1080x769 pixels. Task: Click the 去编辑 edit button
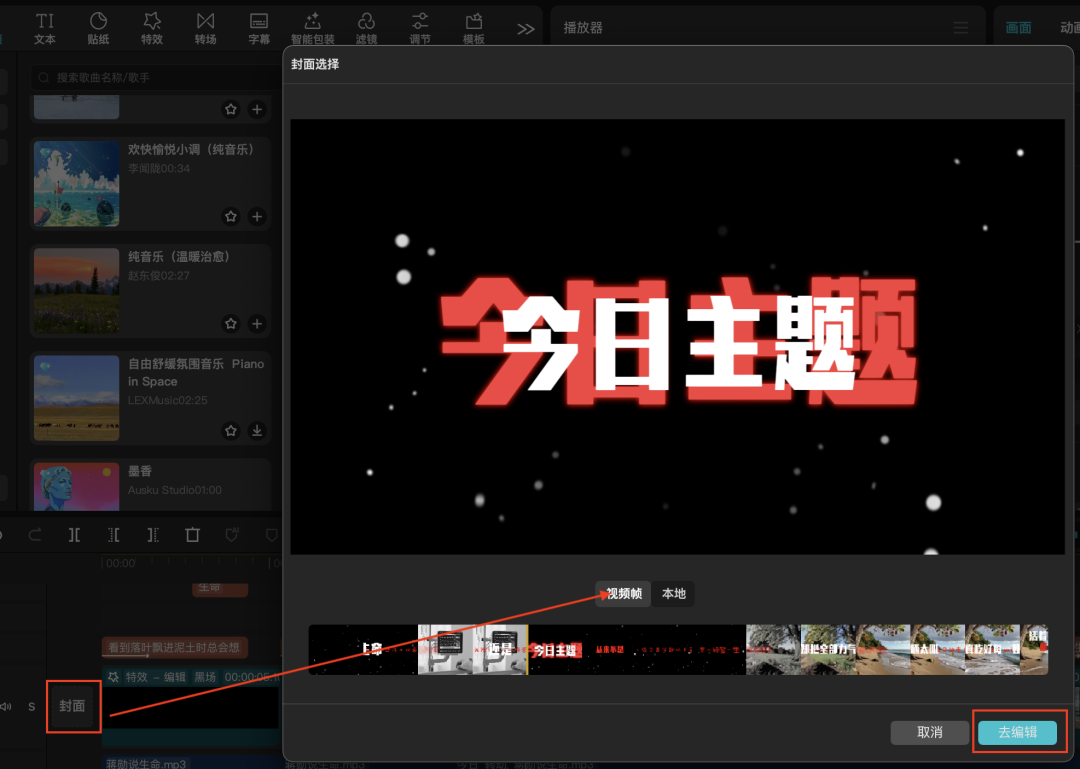(x=1018, y=732)
